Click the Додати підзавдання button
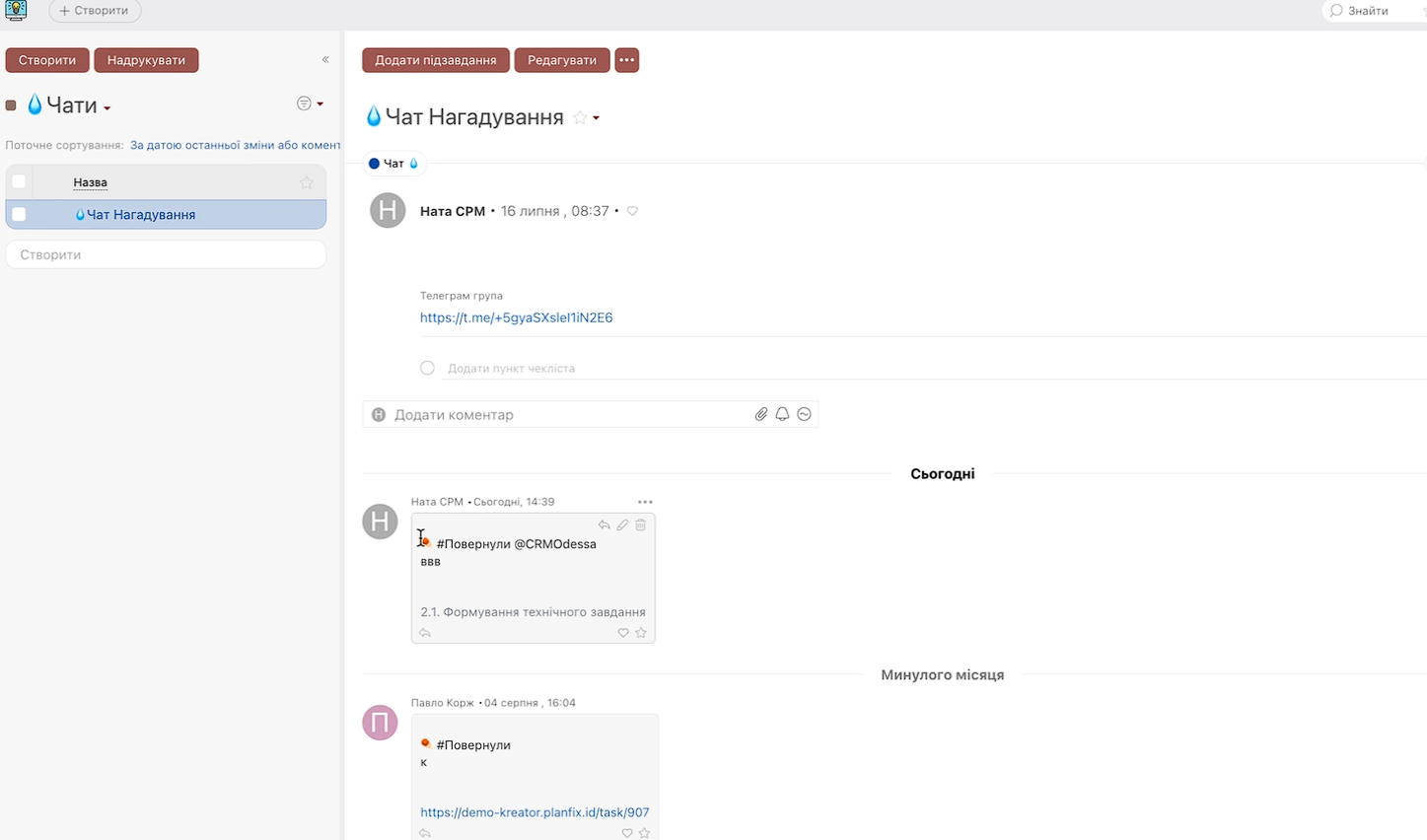The width and height of the screenshot is (1427, 840). [x=435, y=60]
